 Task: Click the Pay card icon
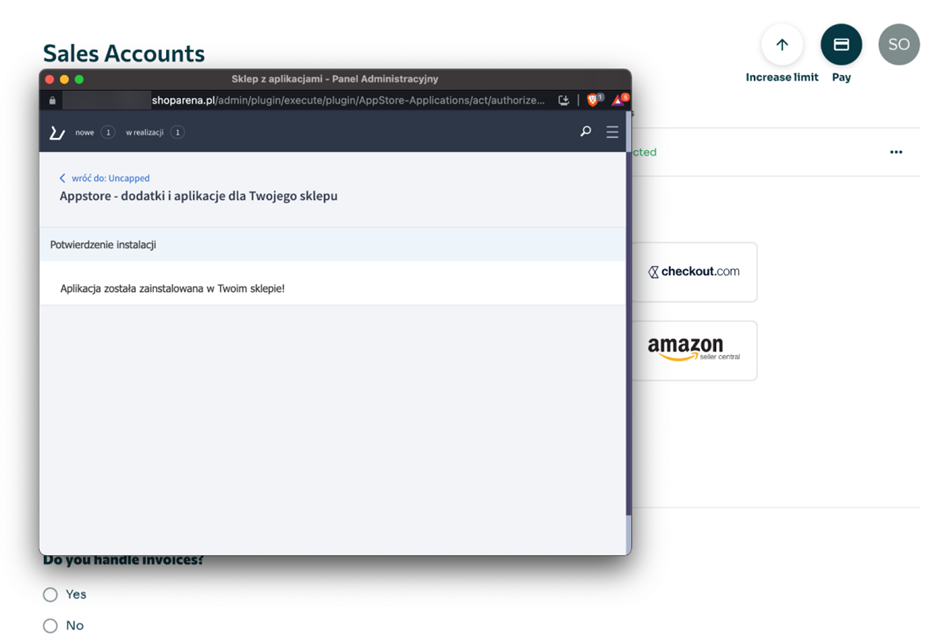coord(841,45)
